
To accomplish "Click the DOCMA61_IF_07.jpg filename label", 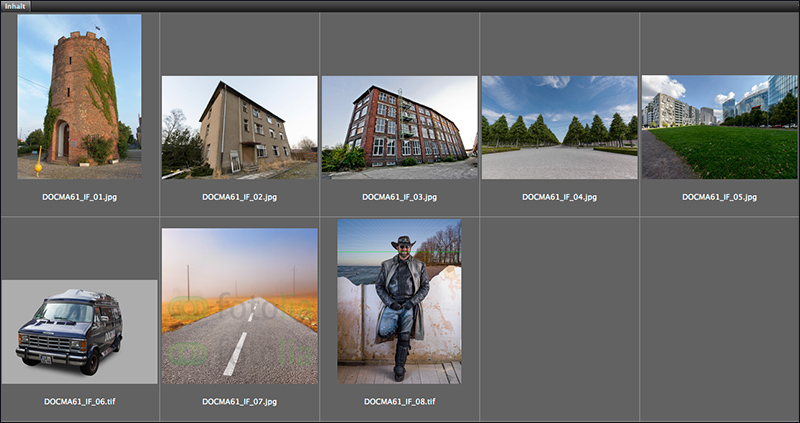I will (x=239, y=401).
